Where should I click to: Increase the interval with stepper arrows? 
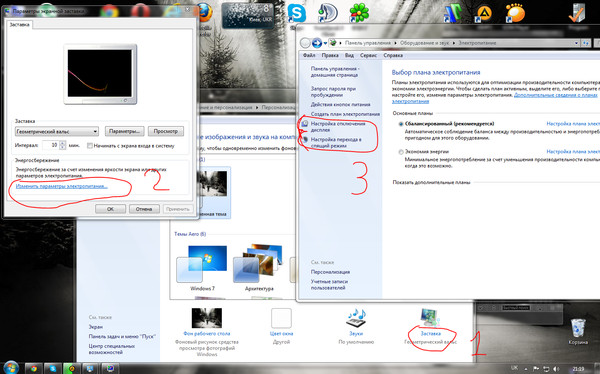click(62, 143)
